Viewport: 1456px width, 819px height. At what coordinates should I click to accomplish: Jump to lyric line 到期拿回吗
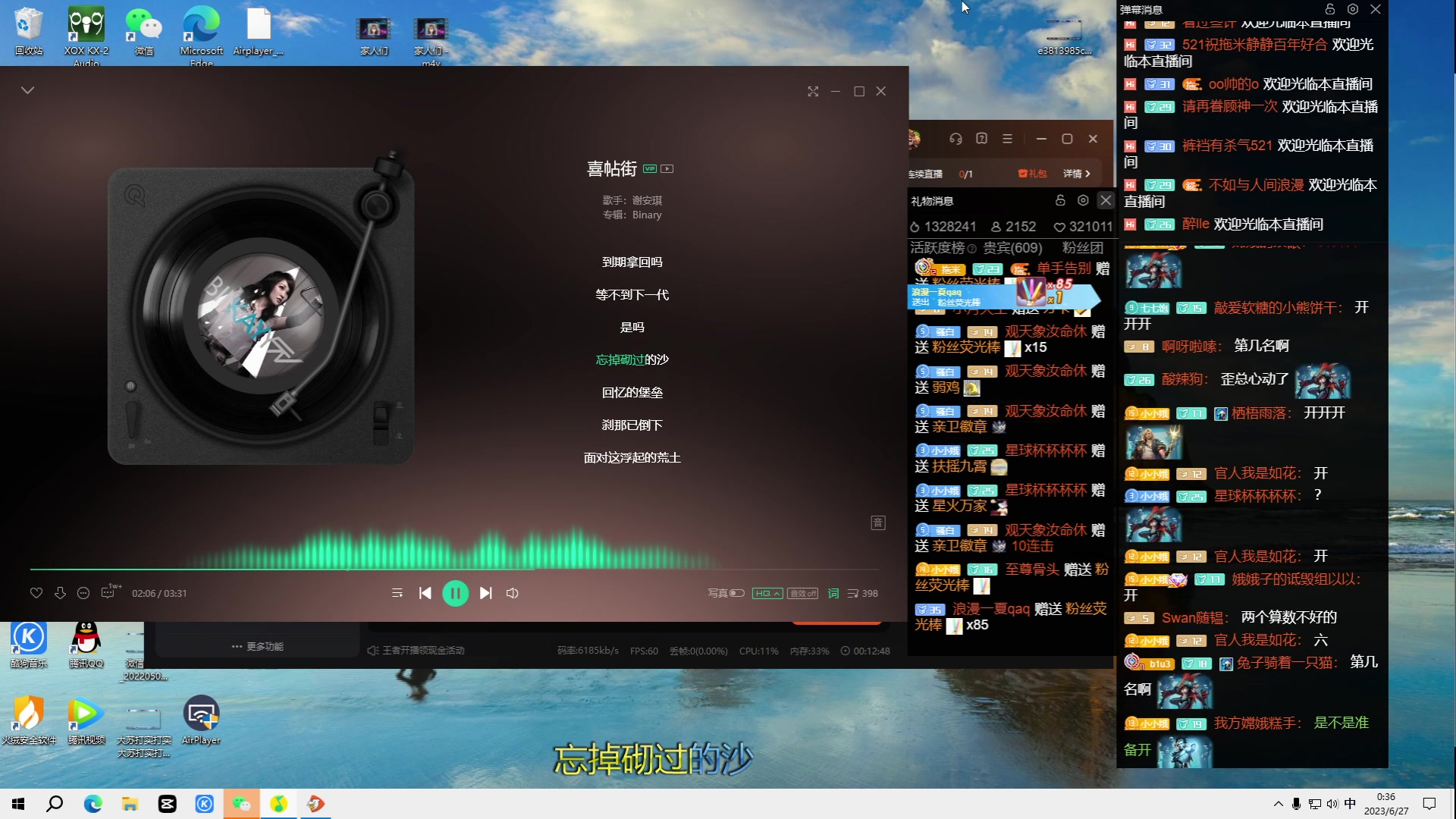[632, 262]
